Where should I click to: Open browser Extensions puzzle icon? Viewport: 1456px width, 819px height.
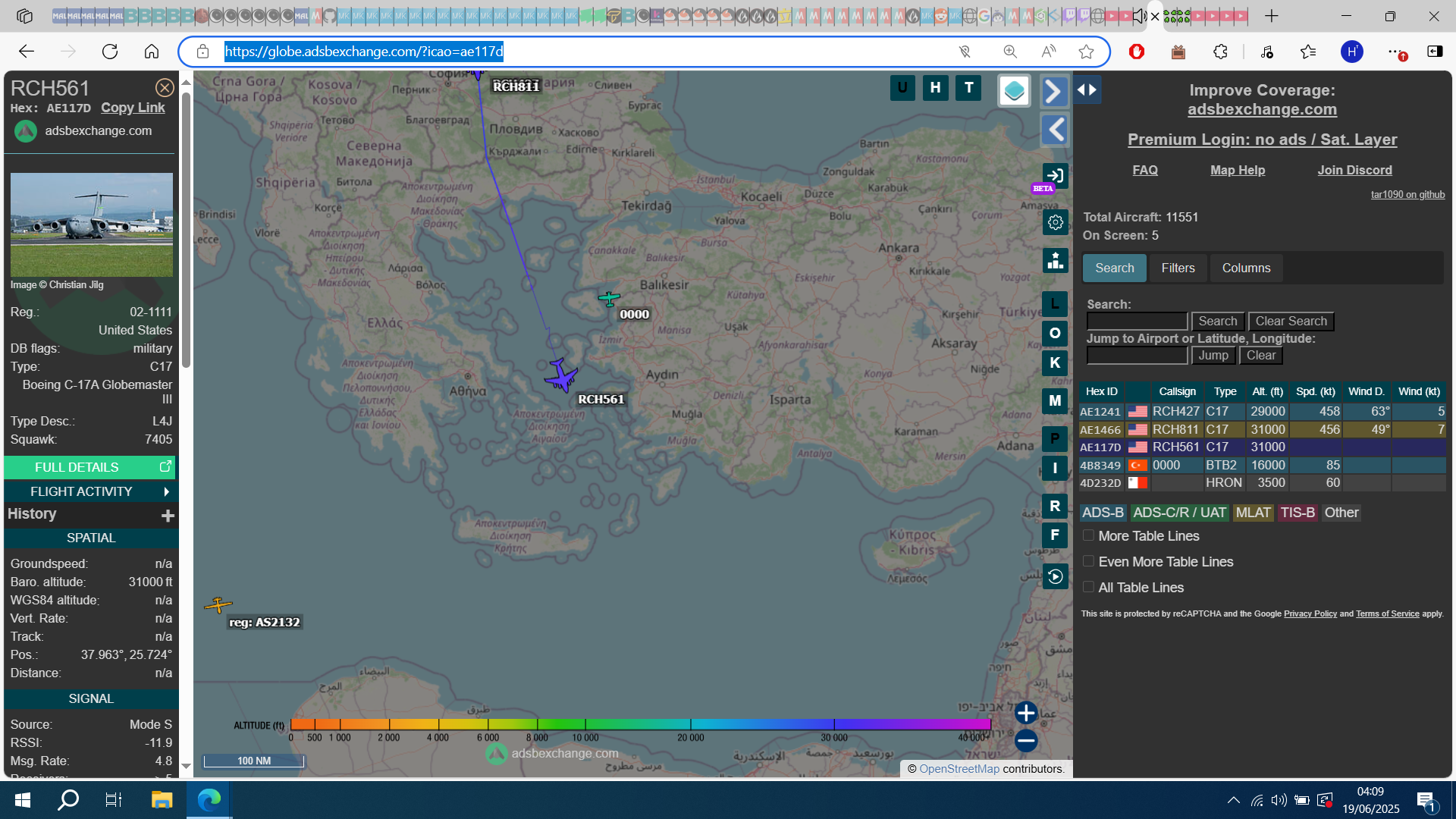tap(1220, 52)
